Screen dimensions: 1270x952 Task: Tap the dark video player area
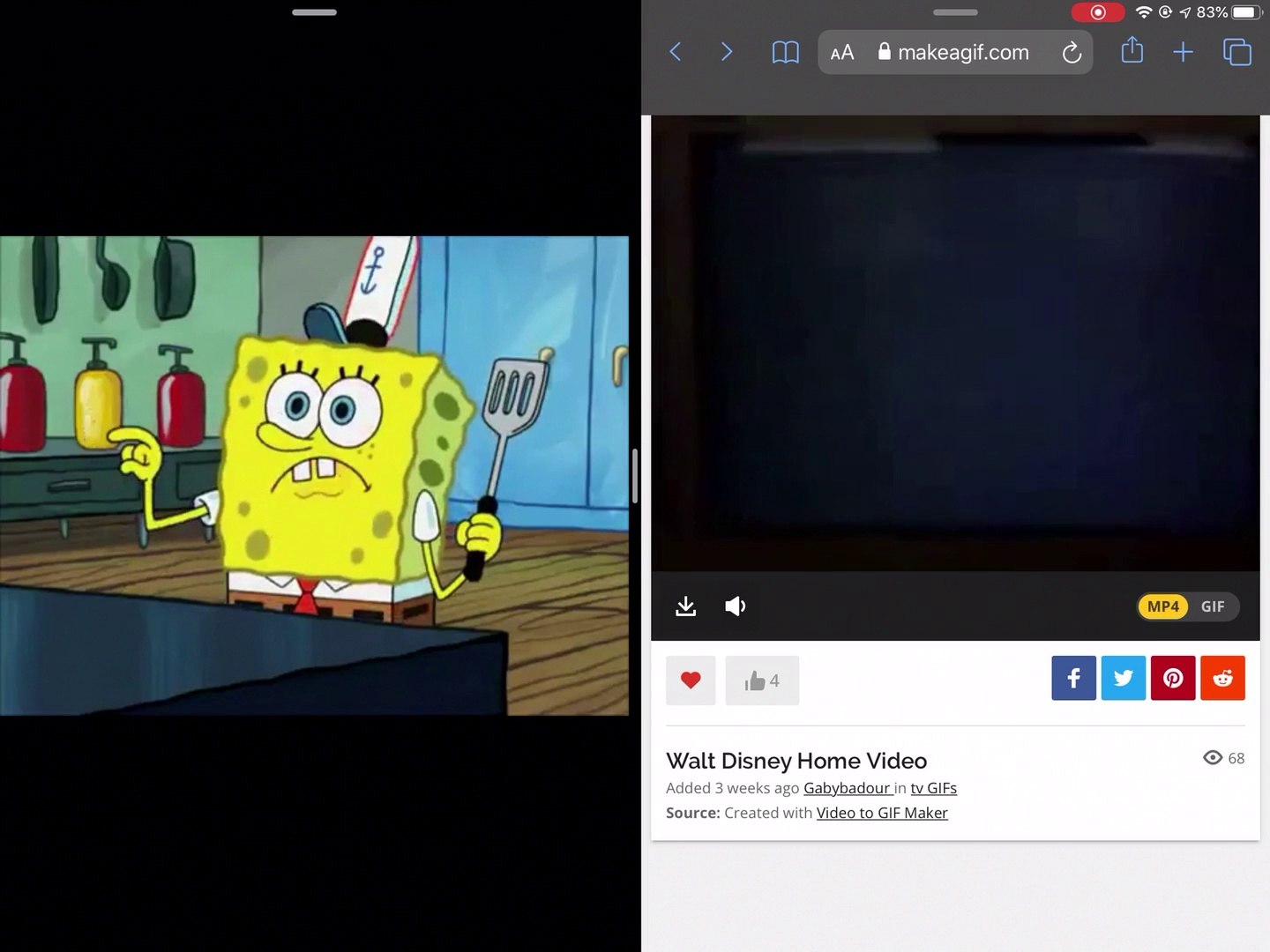[955, 344]
